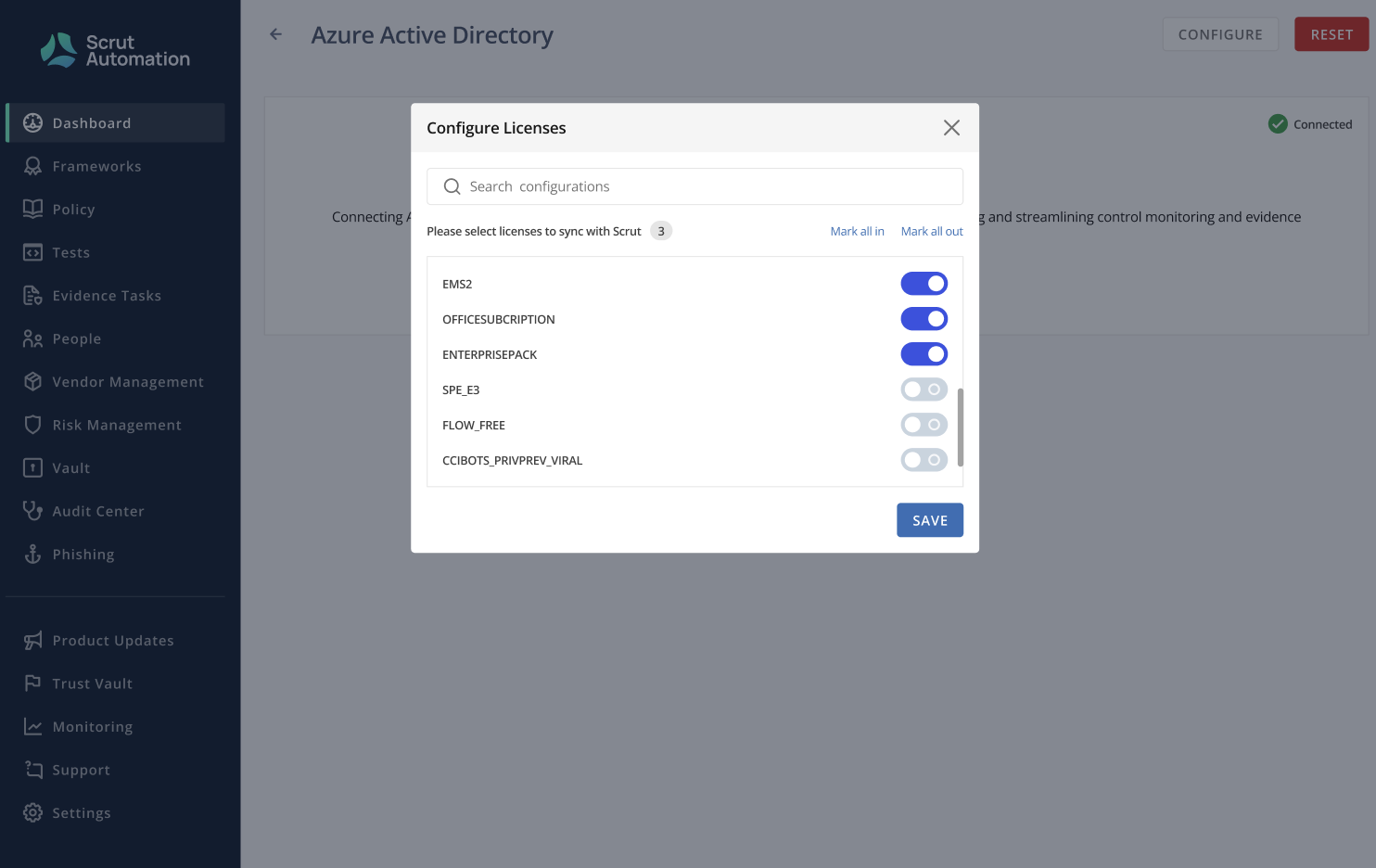Click the SPE_E3 license name
This screenshot has width=1376, height=868.
(x=461, y=389)
